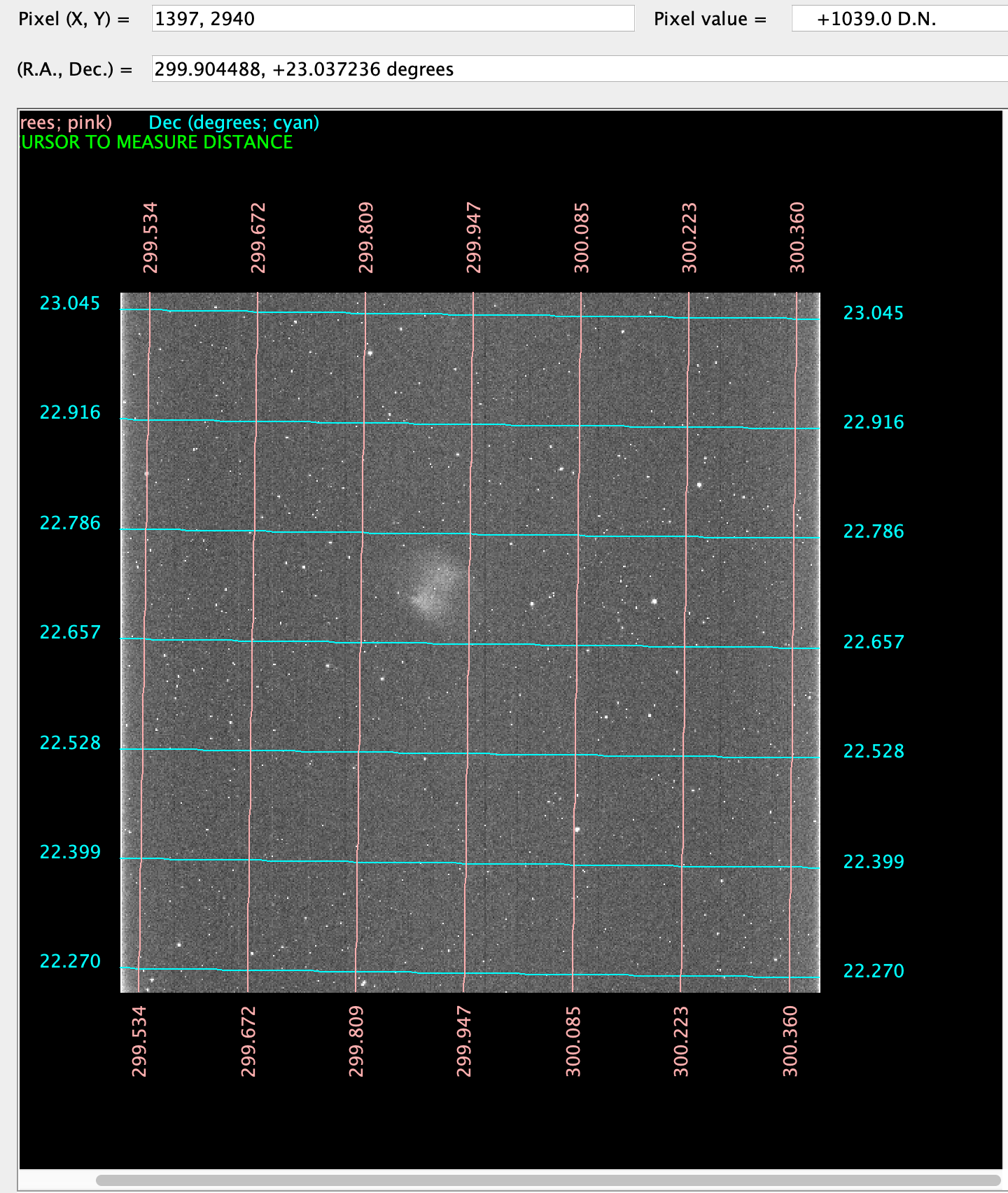
Task: Click the left-side Dec label 22.657
Action: coord(69,632)
